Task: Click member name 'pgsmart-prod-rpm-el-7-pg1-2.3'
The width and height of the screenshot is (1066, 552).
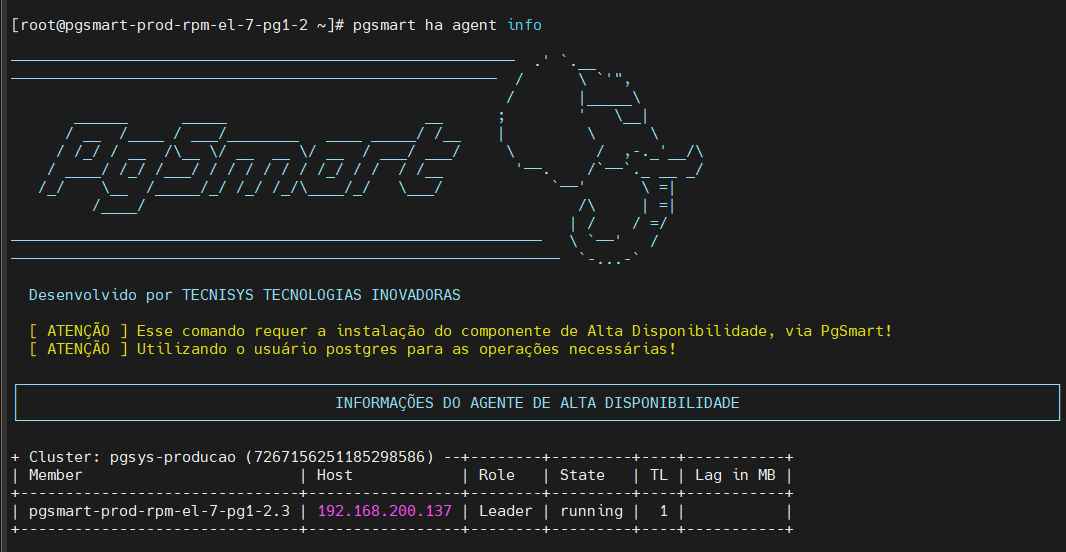Action: point(159,511)
